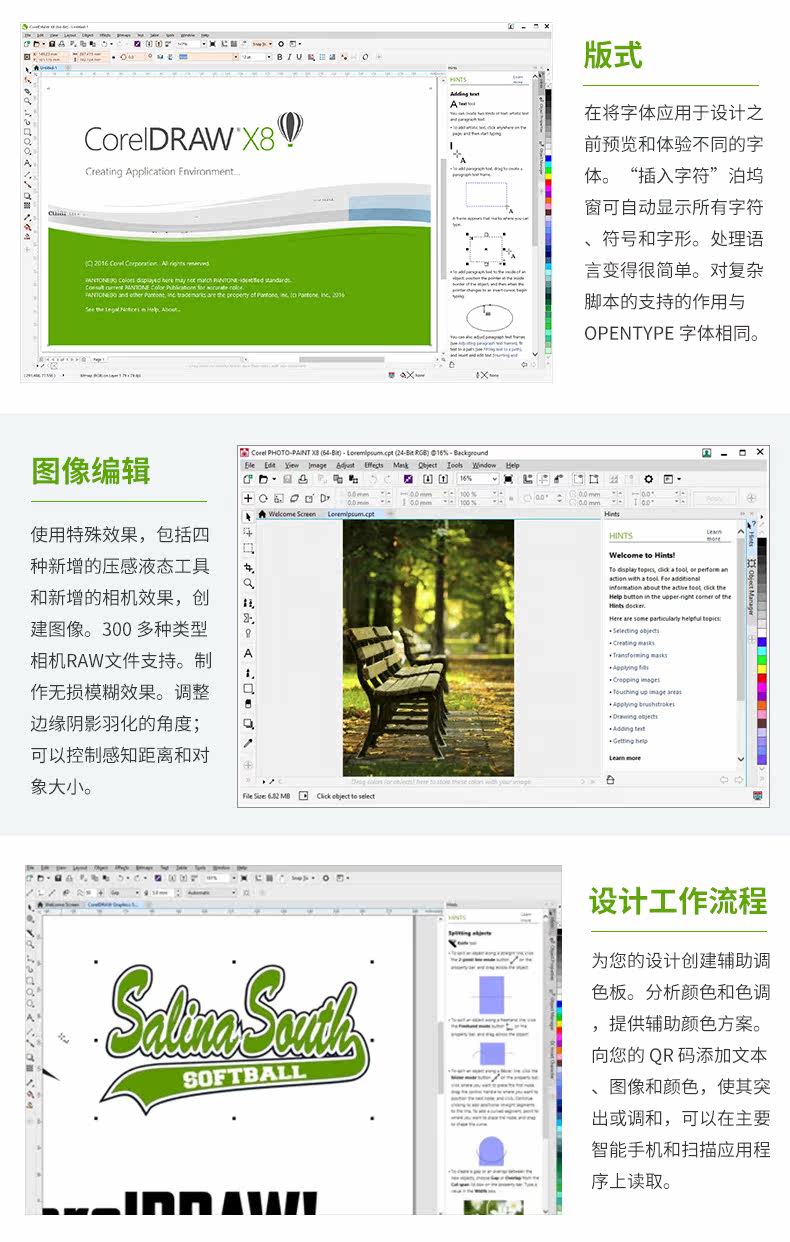Open Cropping images hint link

tap(636, 680)
